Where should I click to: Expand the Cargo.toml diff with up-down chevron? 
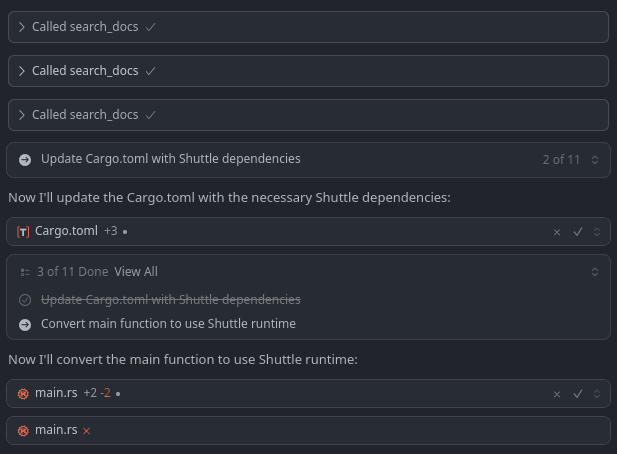point(596,232)
